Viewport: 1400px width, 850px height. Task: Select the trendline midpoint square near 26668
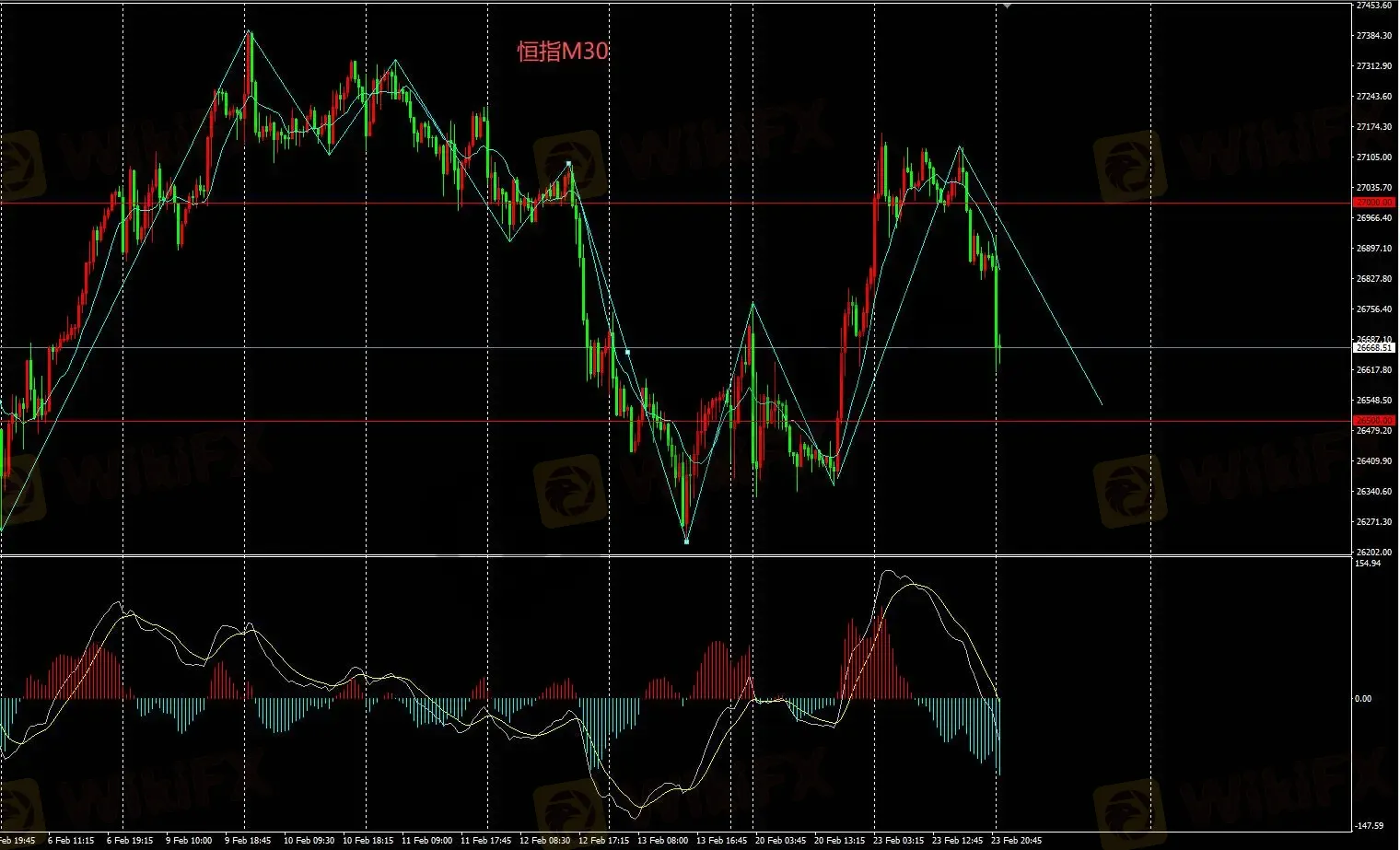[x=627, y=352]
